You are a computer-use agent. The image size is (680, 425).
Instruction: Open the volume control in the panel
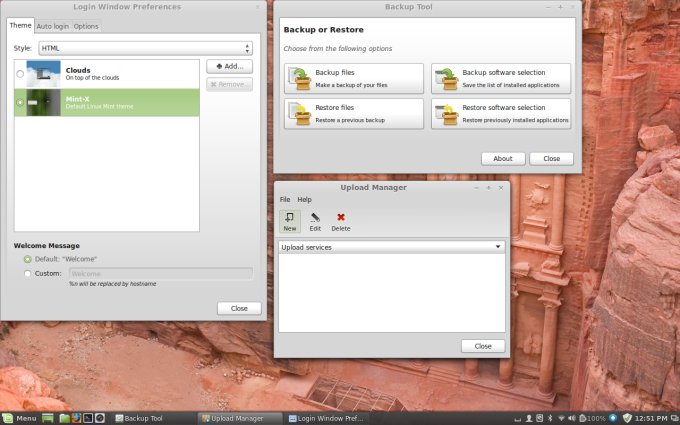[574, 417]
